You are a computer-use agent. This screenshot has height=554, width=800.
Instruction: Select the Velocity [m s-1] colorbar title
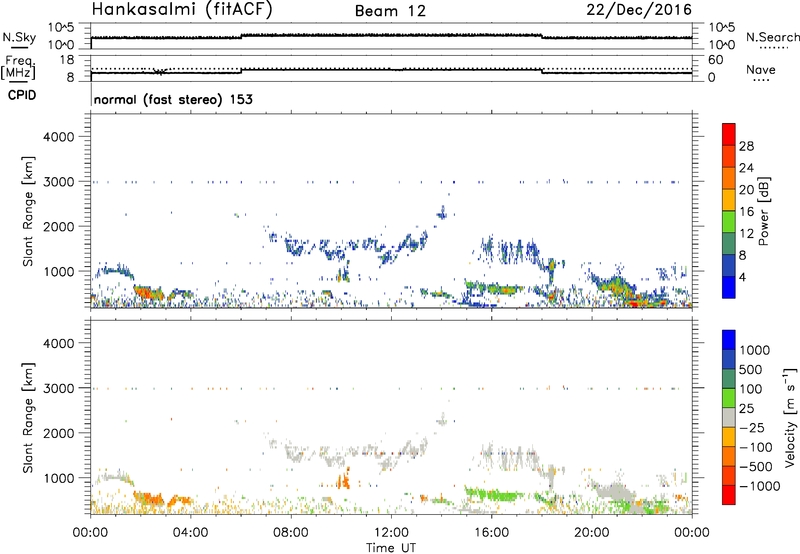click(790, 417)
